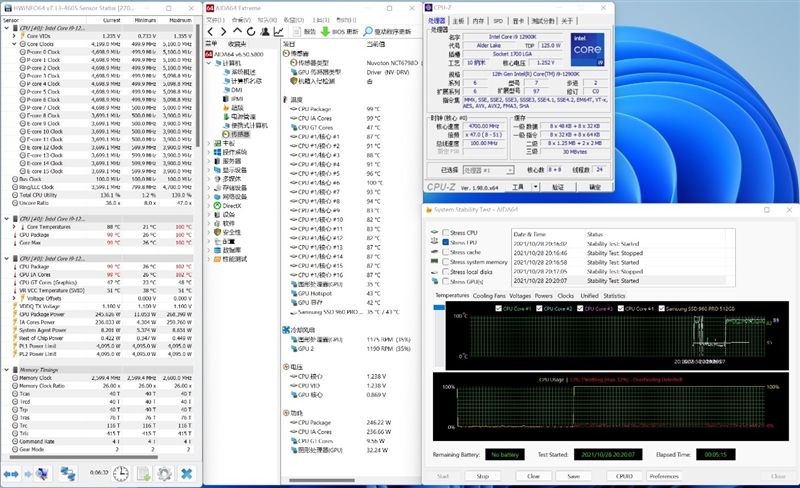This screenshot has width=800, height=488.
Task: Expand motherboard node below sensor item
Action: coord(209,143)
